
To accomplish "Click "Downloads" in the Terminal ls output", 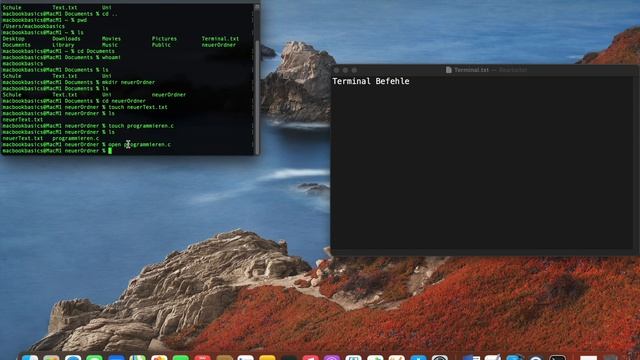I will (x=66, y=39).
